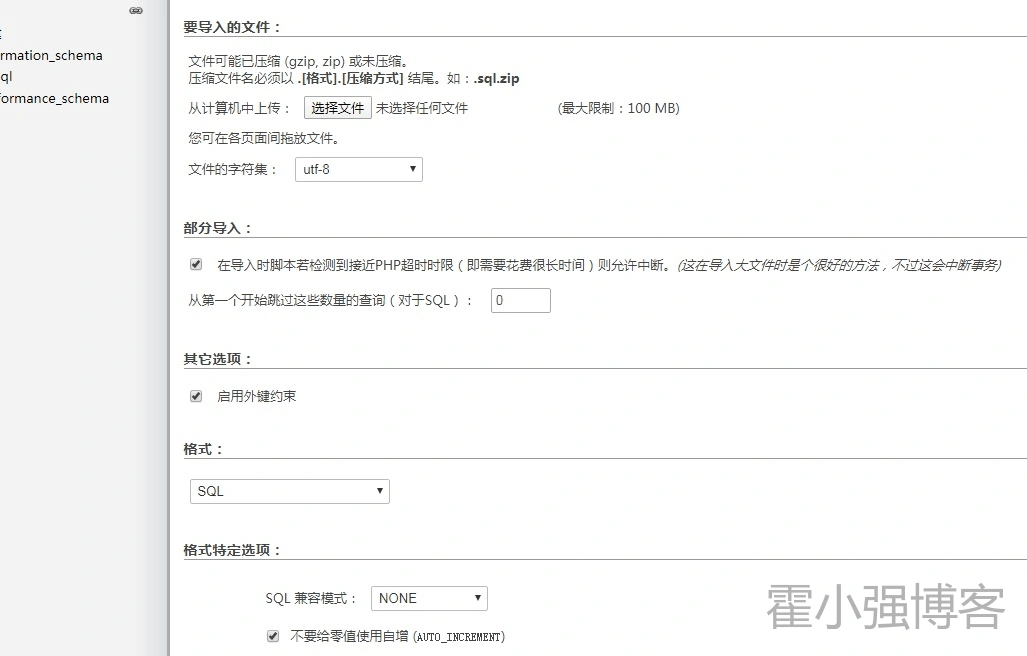This screenshot has width=1027, height=656.
Task: Open the information_schema database
Action: (x=50, y=56)
